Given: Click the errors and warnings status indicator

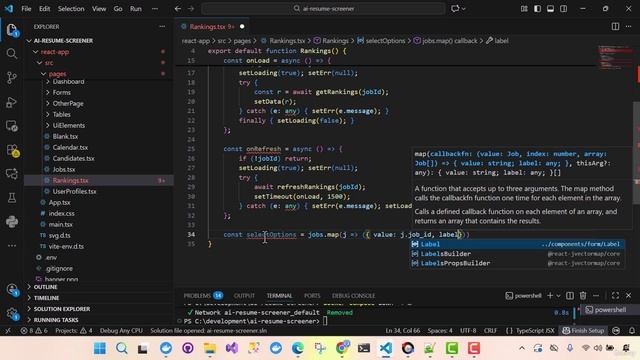Looking at the screenshot, I should [34, 331].
